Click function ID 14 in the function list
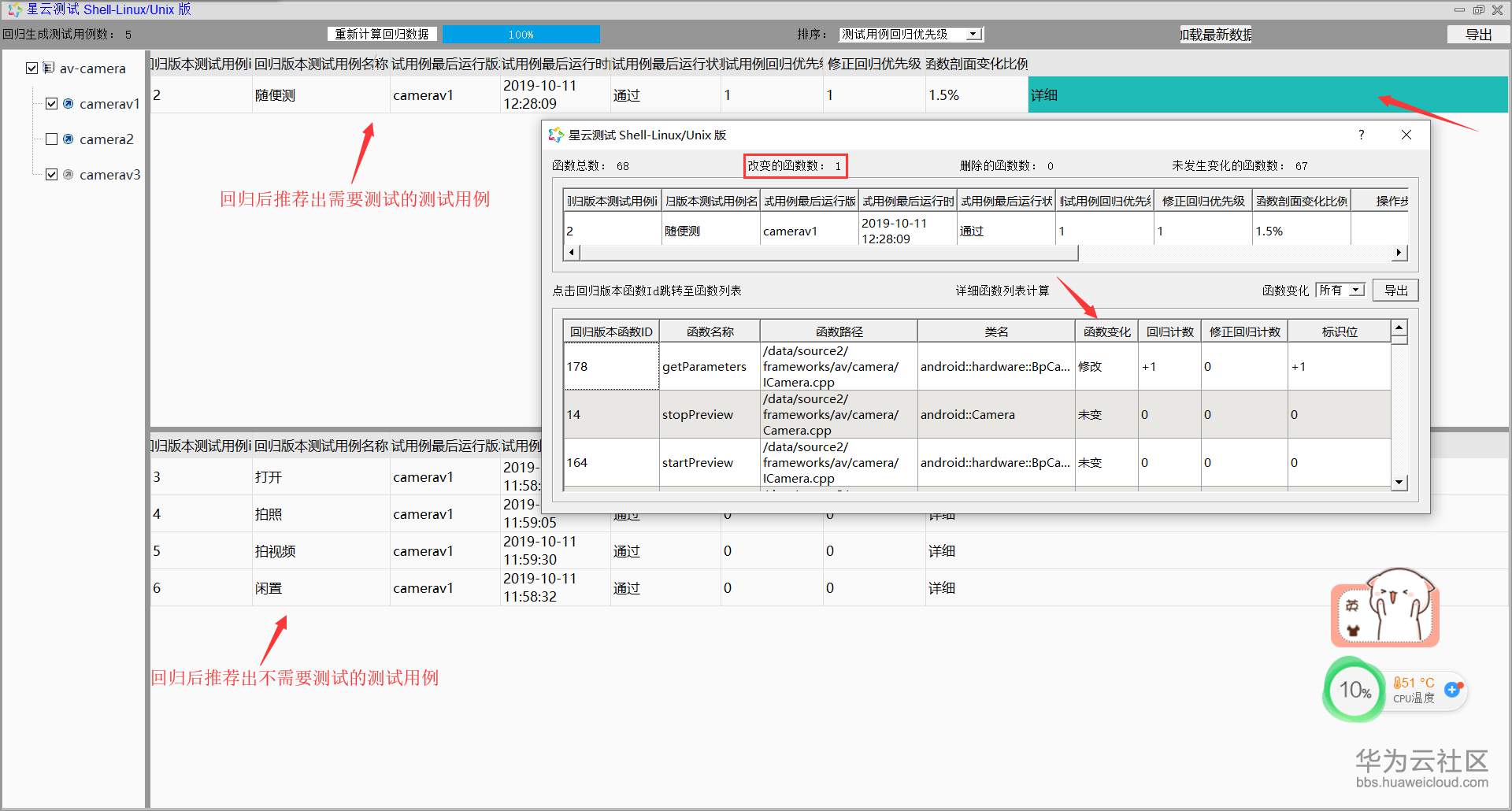The image size is (1512, 811). click(611, 414)
